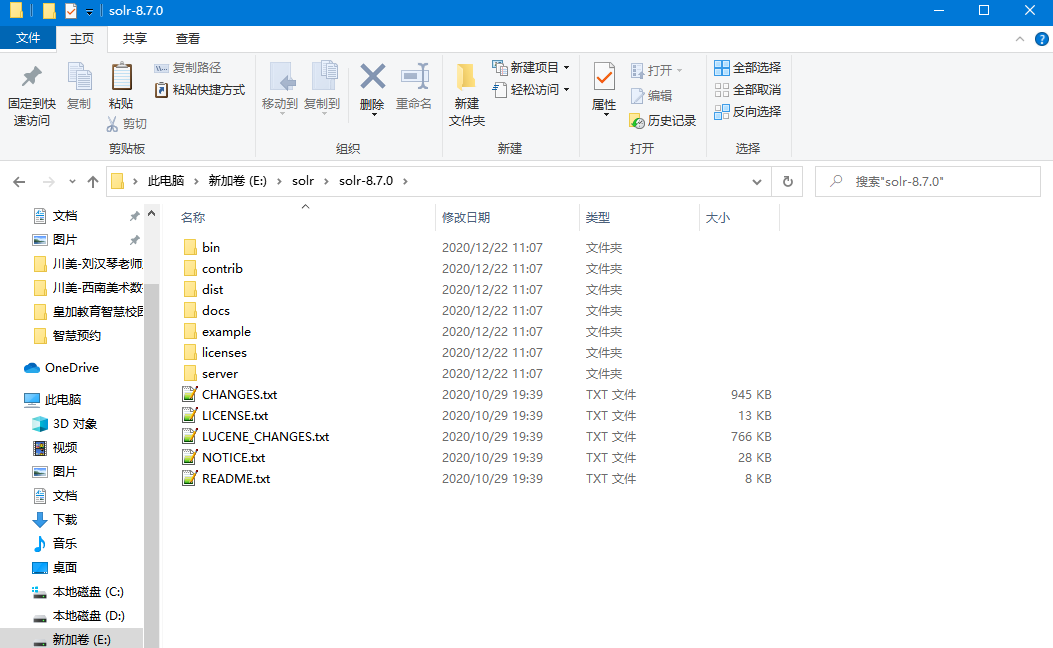Sort by Date modified column
This screenshot has height=648, width=1053.
(x=466, y=218)
